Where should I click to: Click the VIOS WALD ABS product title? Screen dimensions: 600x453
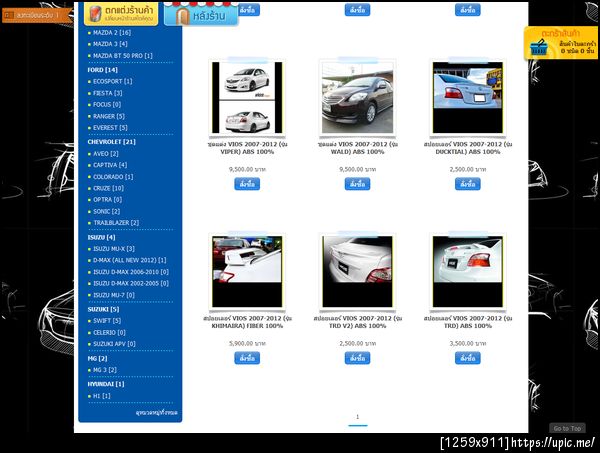[x=357, y=148]
